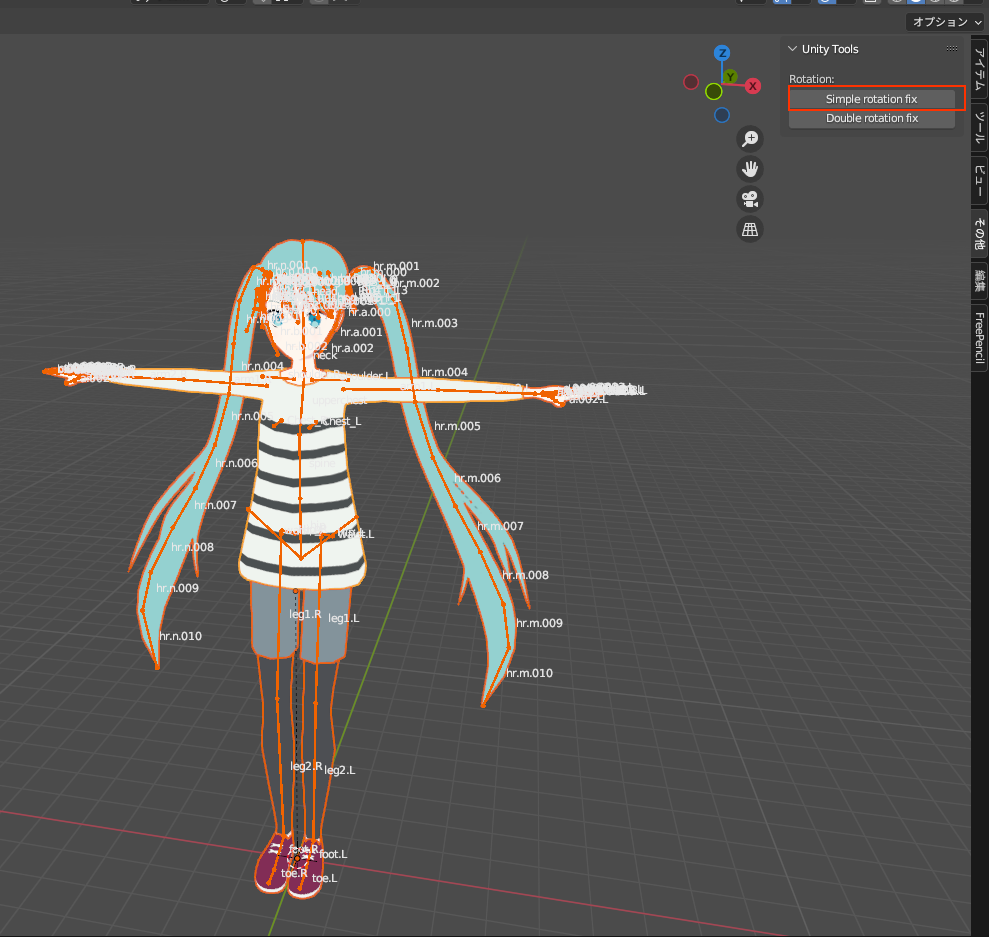Click the green Y axis on gizmo
The height and width of the screenshot is (937, 989).
pyautogui.click(x=731, y=77)
